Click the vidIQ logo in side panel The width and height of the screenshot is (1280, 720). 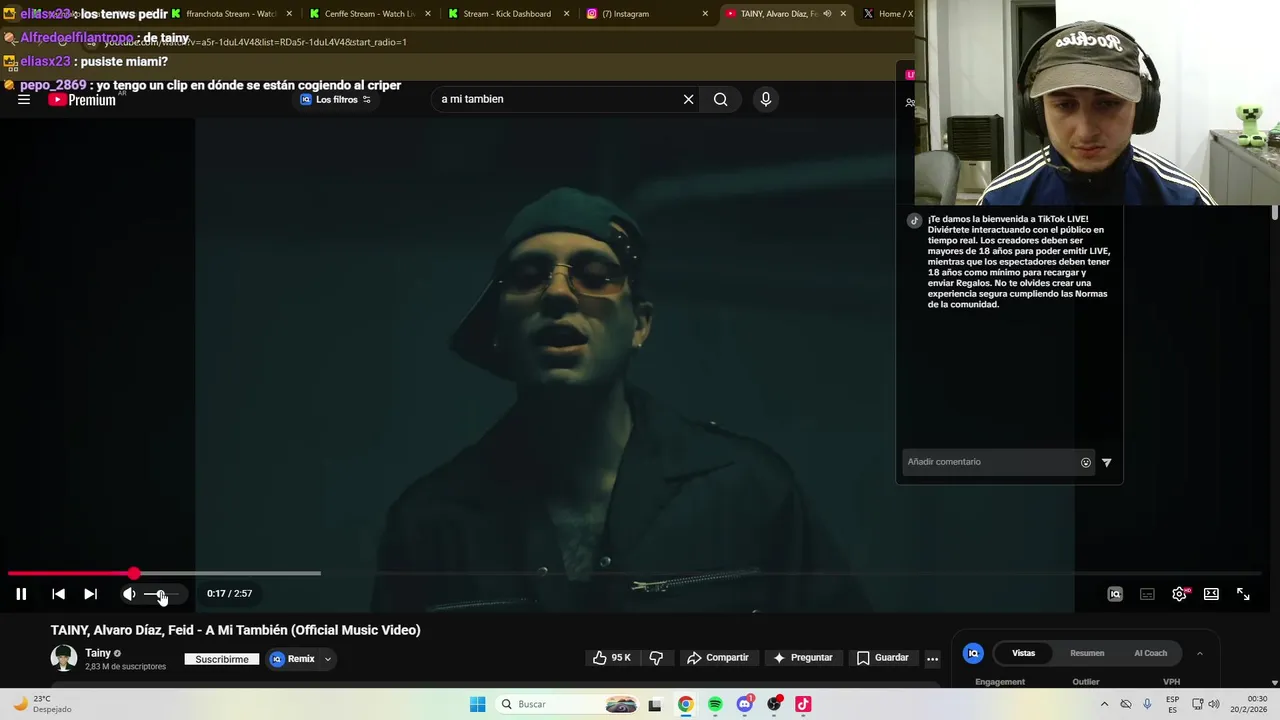pyautogui.click(x=973, y=653)
